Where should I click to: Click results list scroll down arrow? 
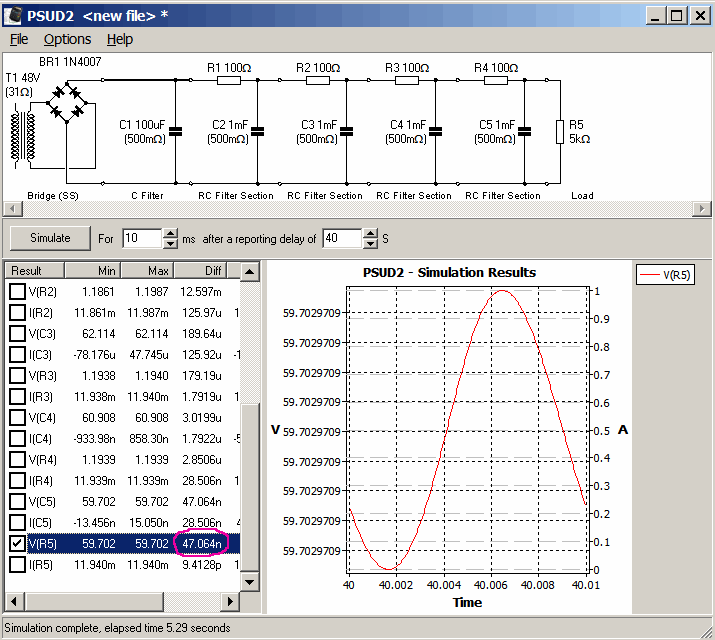[249, 582]
